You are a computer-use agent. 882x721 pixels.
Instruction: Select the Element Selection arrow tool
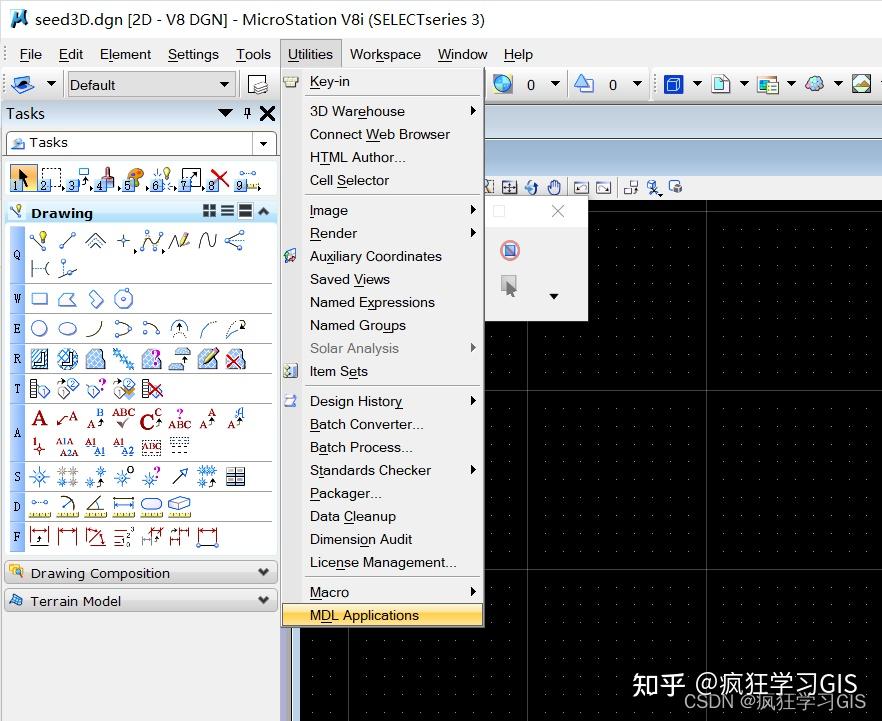[21, 176]
